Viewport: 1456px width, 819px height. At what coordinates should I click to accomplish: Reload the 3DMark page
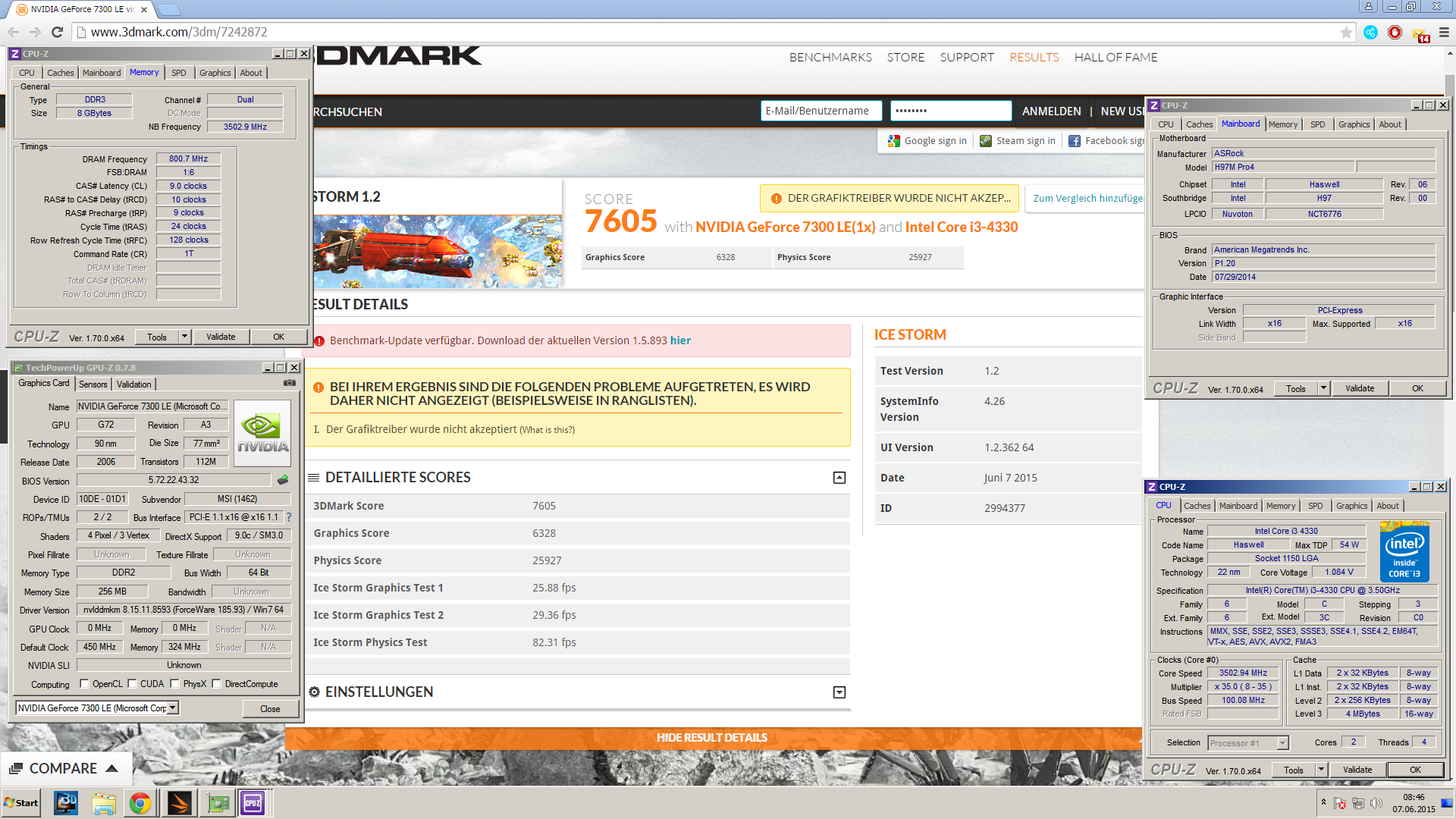click(x=57, y=32)
